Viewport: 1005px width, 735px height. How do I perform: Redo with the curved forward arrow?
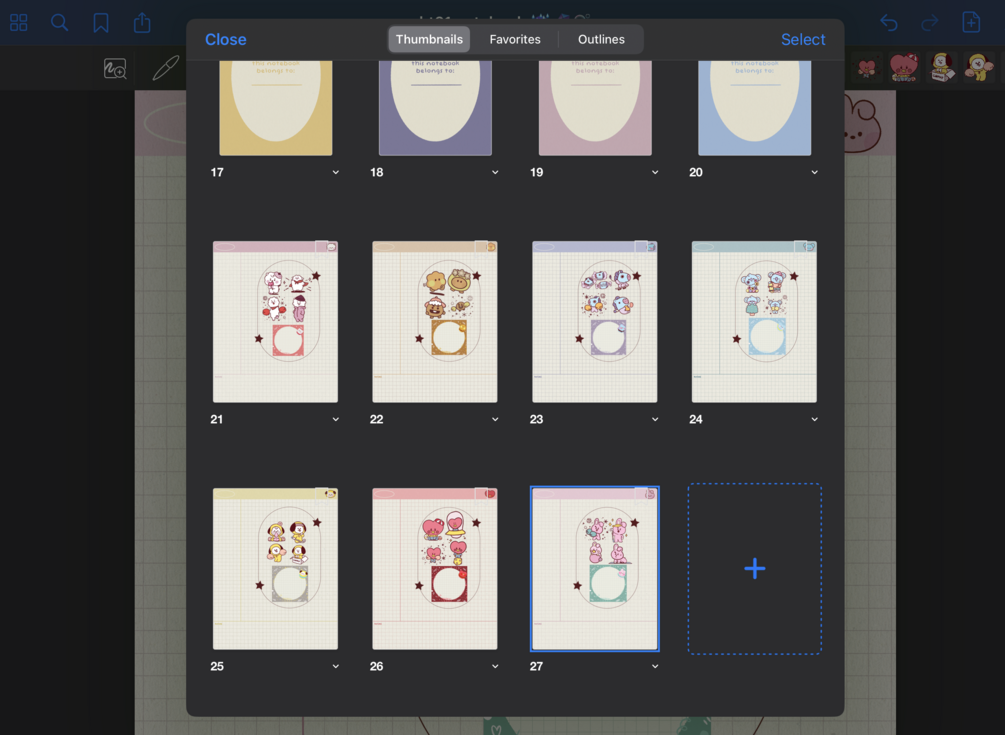(929, 23)
